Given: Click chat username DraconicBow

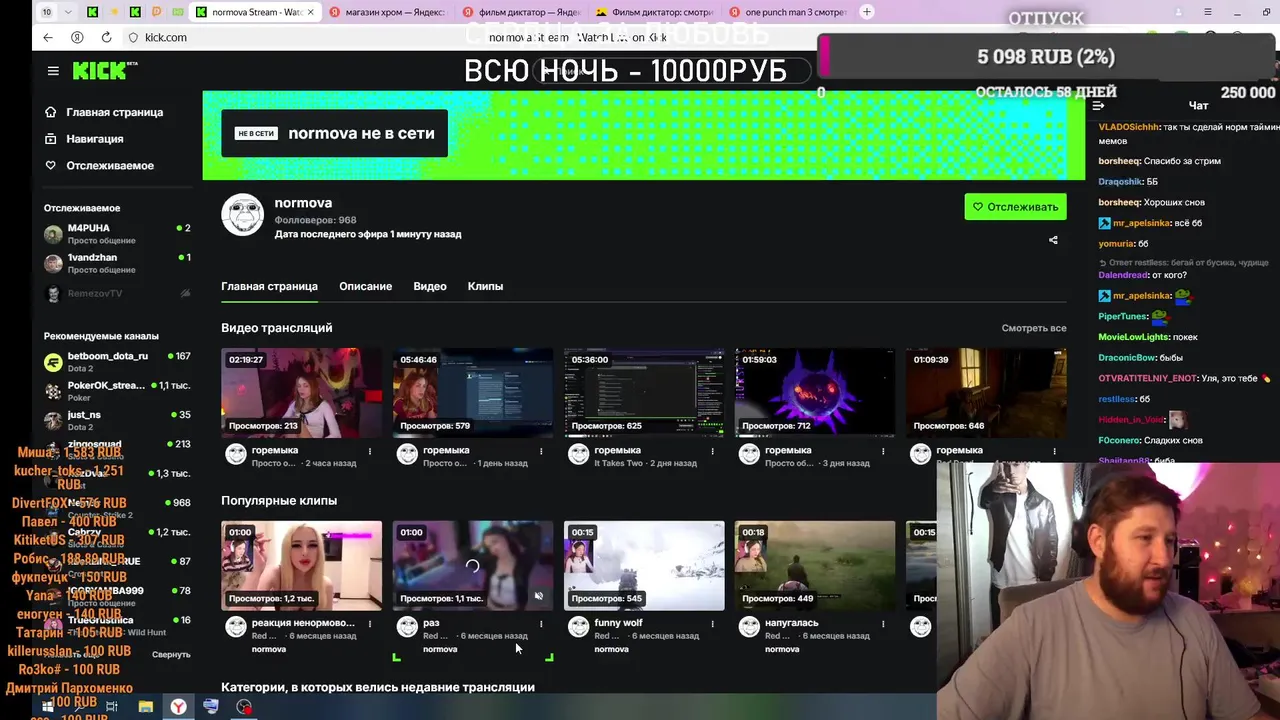Looking at the screenshot, I should click(1128, 357).
